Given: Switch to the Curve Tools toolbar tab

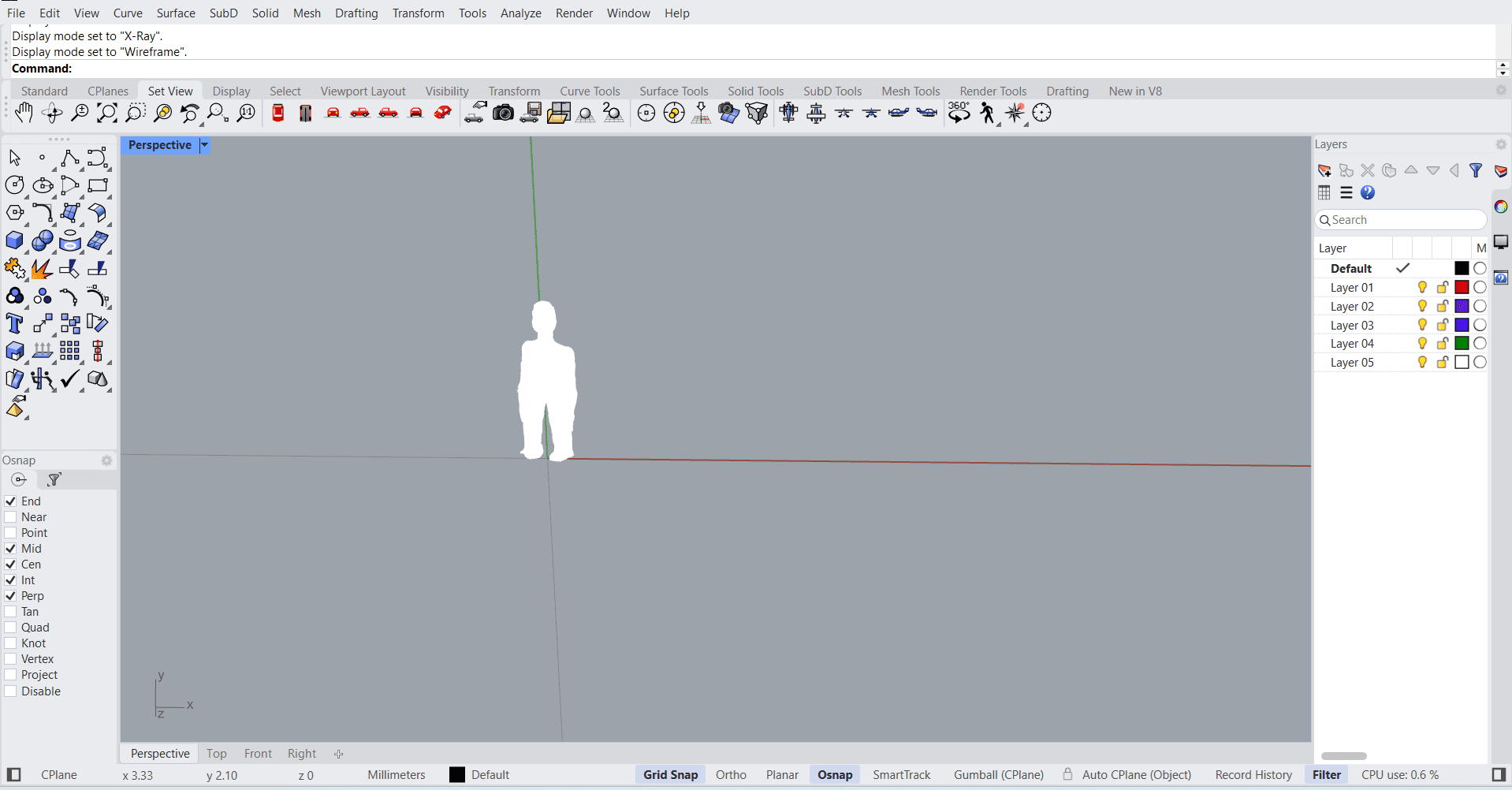Looking at the screenshot, I should [x=590, y=91].
